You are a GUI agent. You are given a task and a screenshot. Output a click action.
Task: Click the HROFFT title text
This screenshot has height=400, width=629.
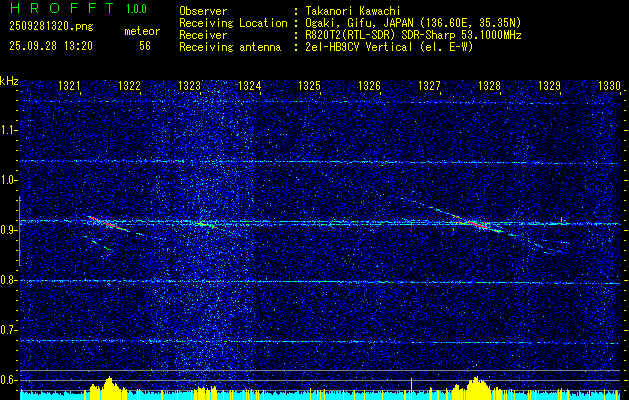point(62,8)
